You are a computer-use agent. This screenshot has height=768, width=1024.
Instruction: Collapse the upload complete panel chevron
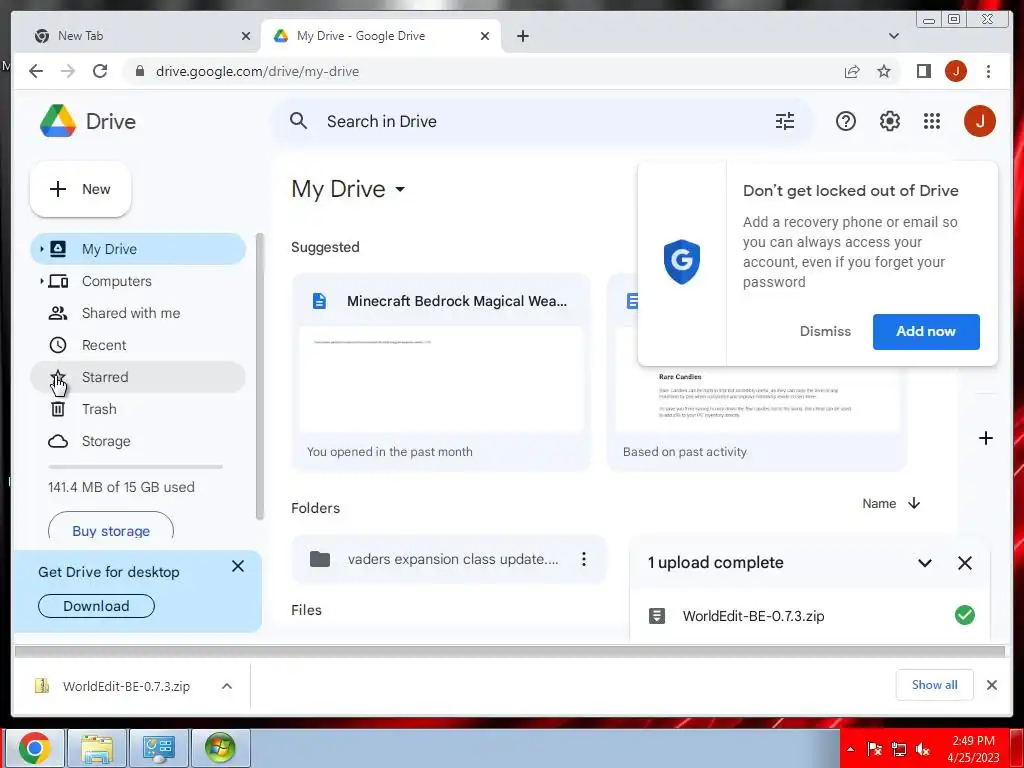[924, 563]
